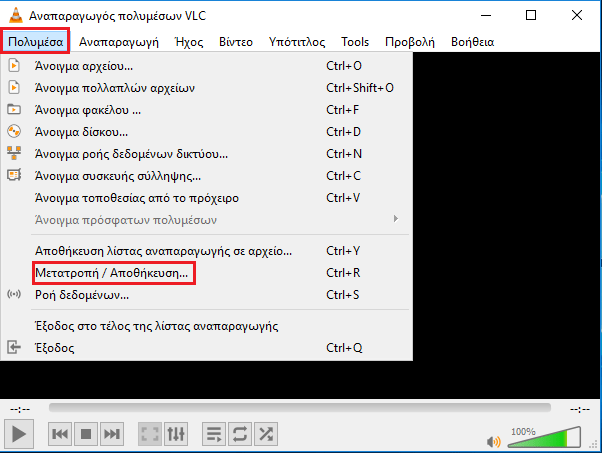Toggle shuffle random playback

266,434
